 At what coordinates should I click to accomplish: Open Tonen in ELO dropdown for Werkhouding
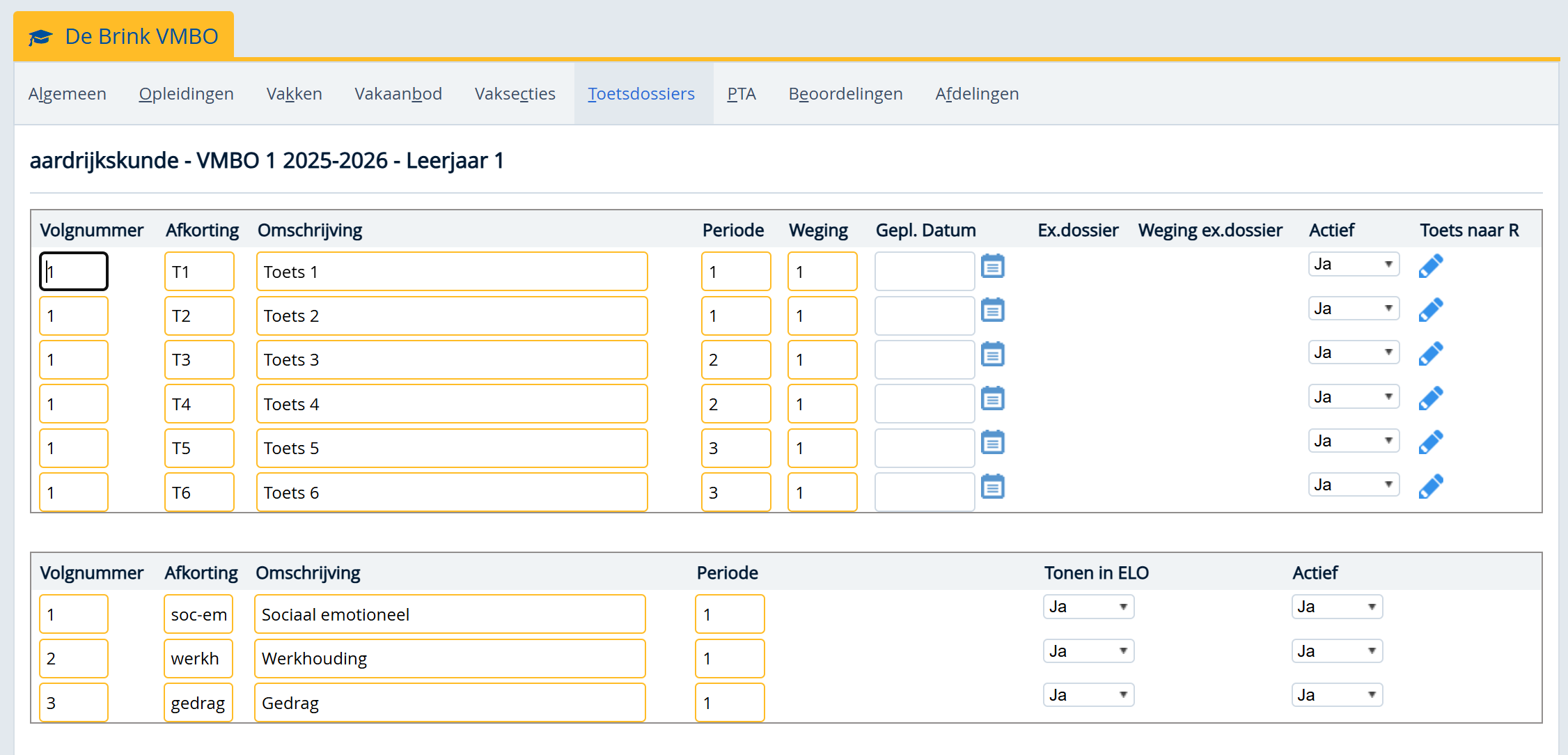click(1088, 651)
